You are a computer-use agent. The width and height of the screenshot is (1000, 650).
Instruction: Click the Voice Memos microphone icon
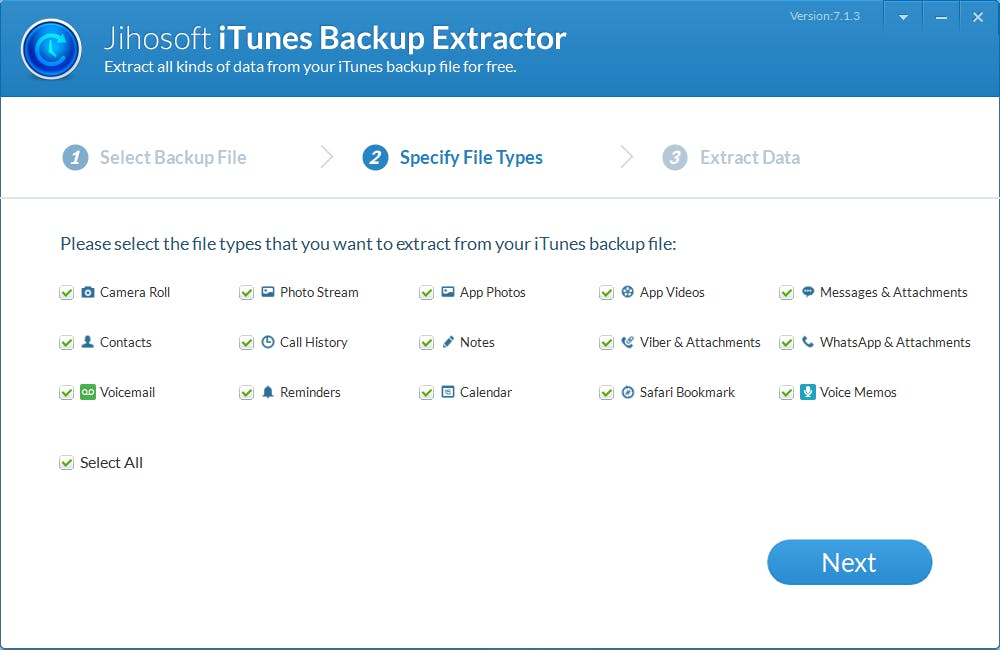808,392
